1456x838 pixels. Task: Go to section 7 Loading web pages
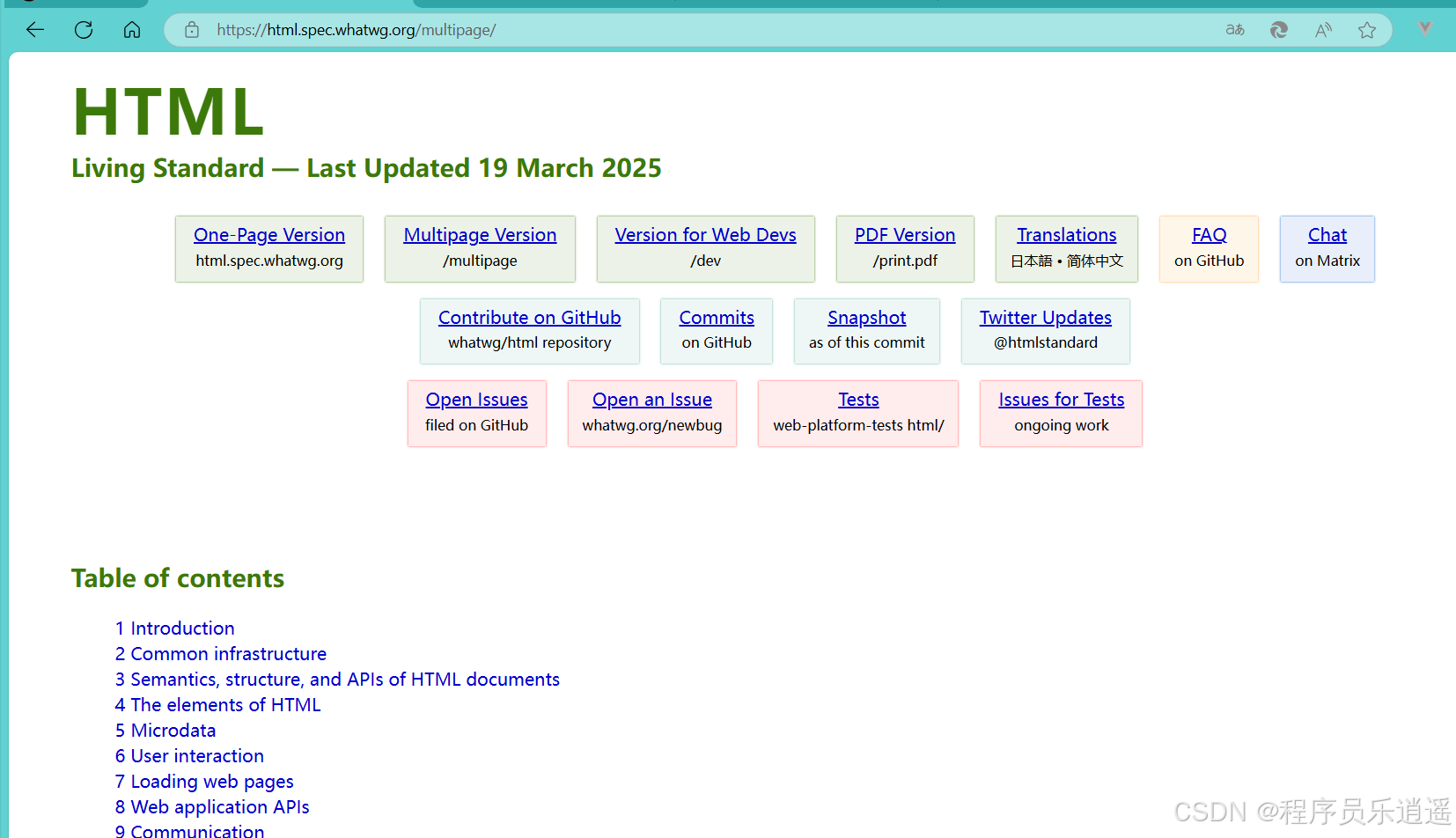(x=204, y=782)
